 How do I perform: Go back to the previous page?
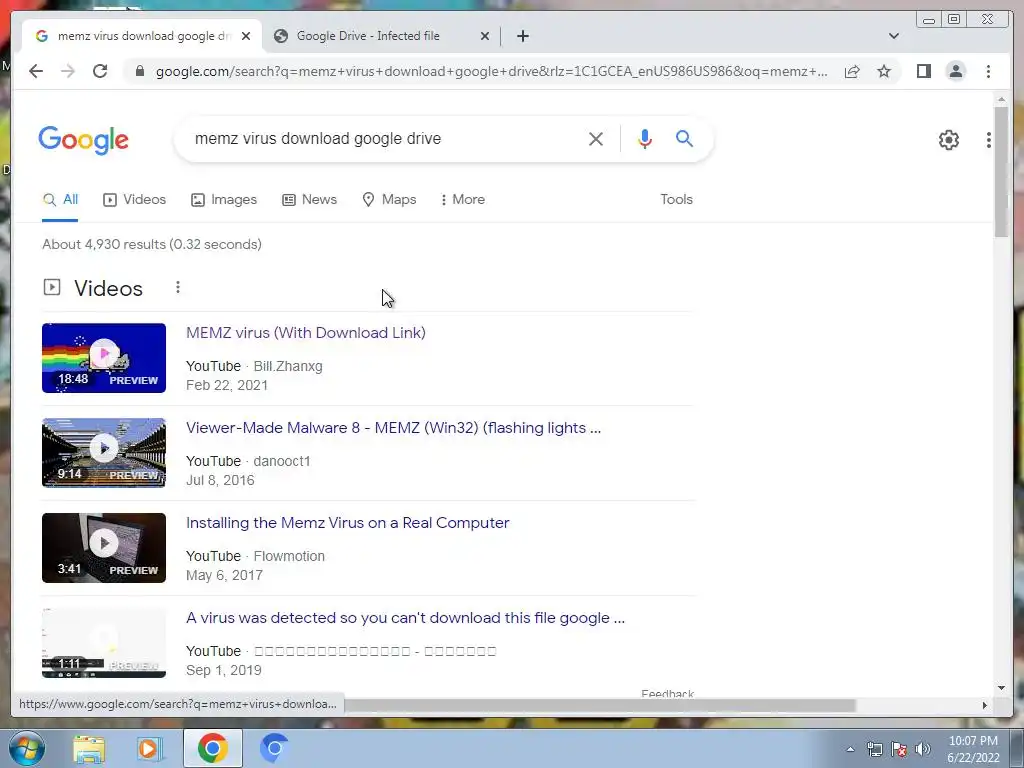(36, 71)
